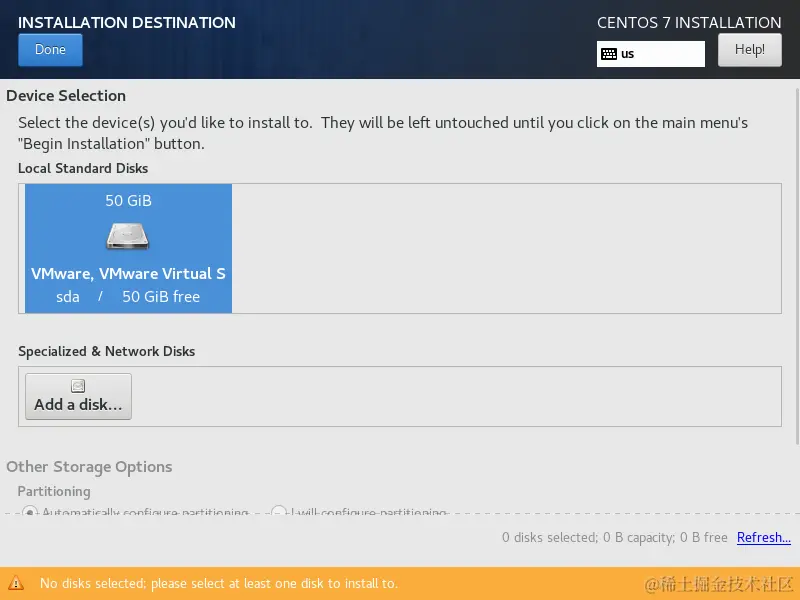Image resolution: width=800 pixels, height=600 pixels.
Task: Click the Other Storage Options heading
Action: coord(89,467)
